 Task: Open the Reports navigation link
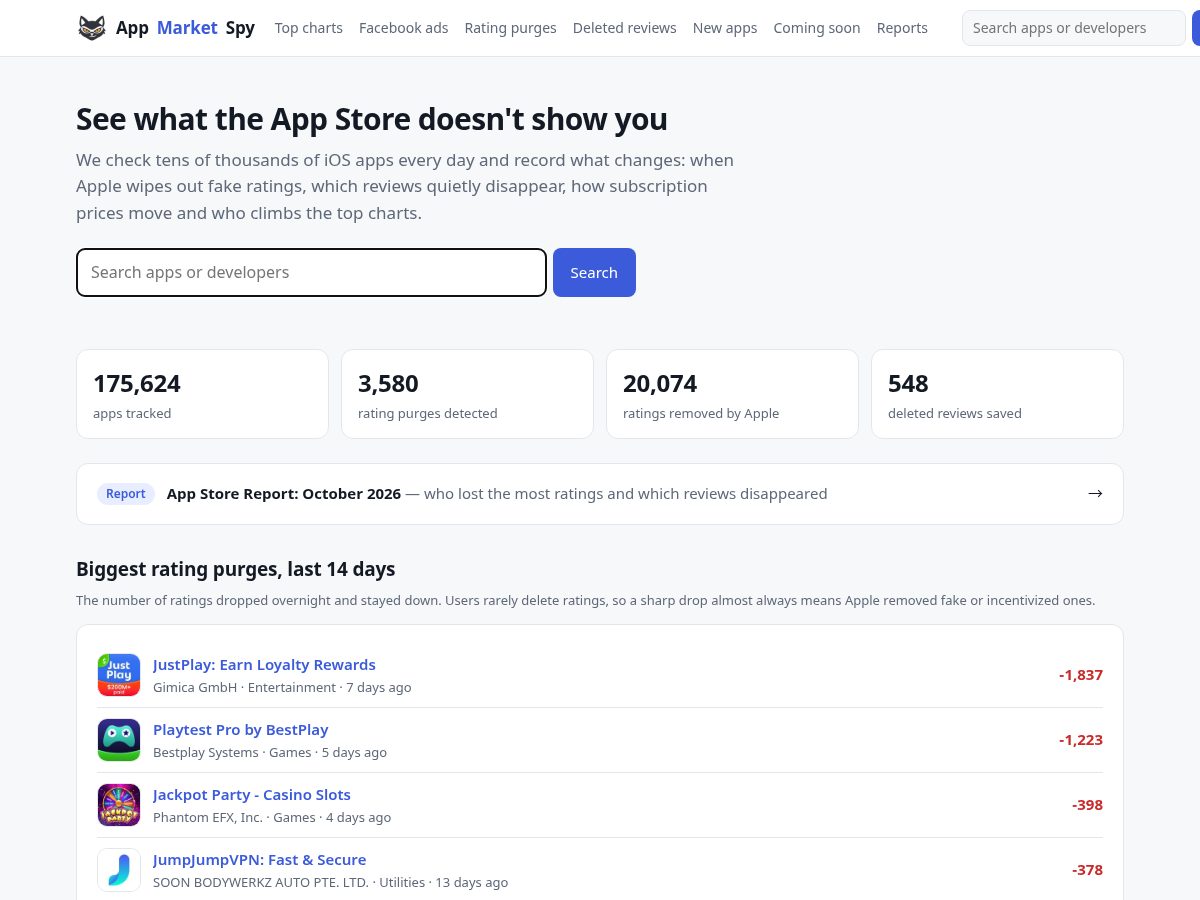[x=902, y=28]
